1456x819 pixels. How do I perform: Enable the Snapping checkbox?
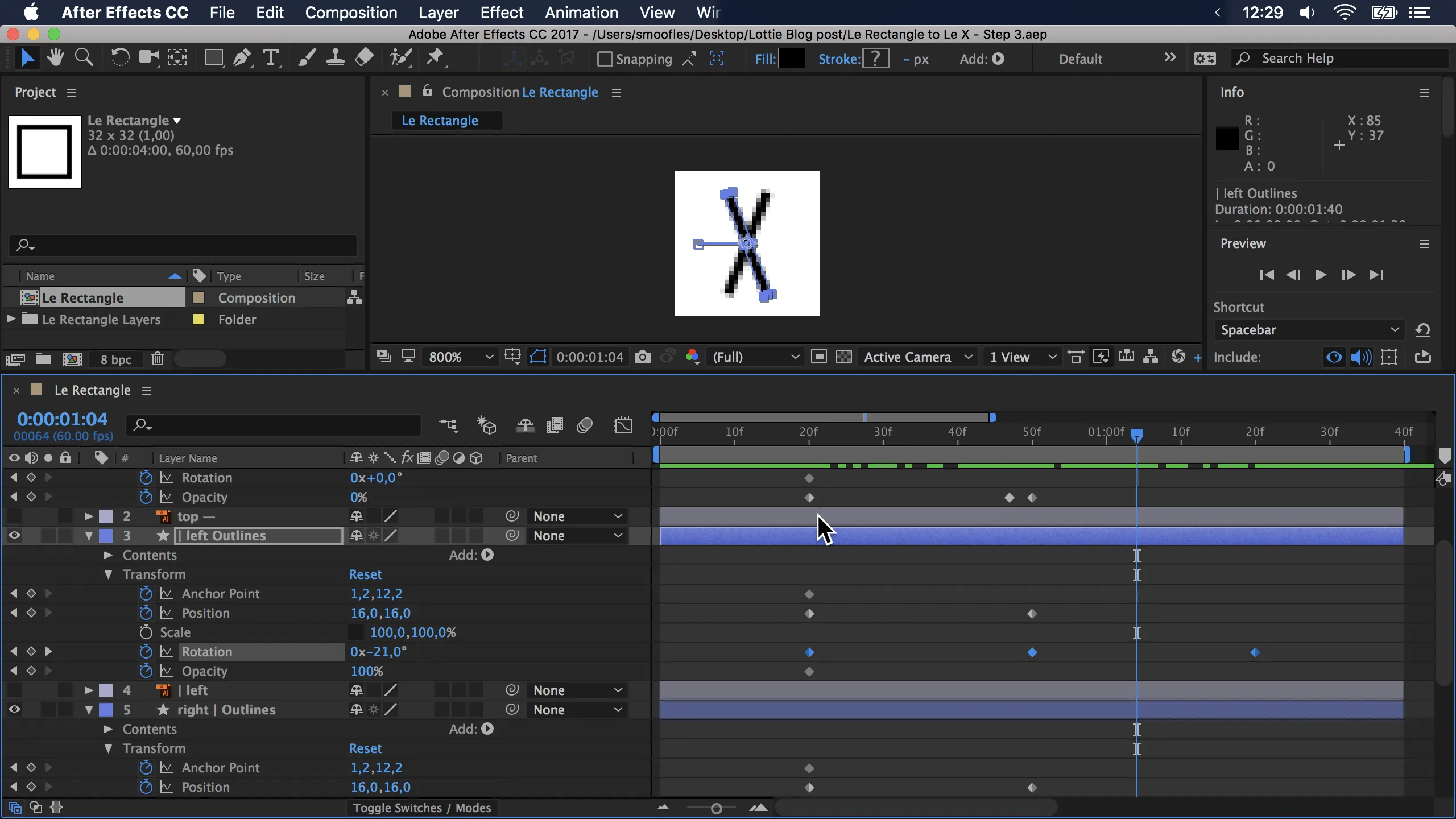tap(605, 59)
